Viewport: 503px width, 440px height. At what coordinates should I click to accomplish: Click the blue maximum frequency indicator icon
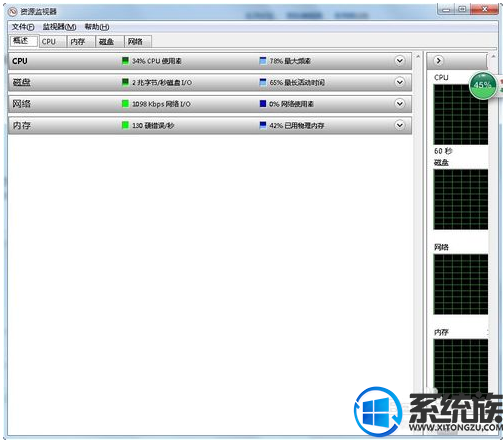tap(263, 61)
